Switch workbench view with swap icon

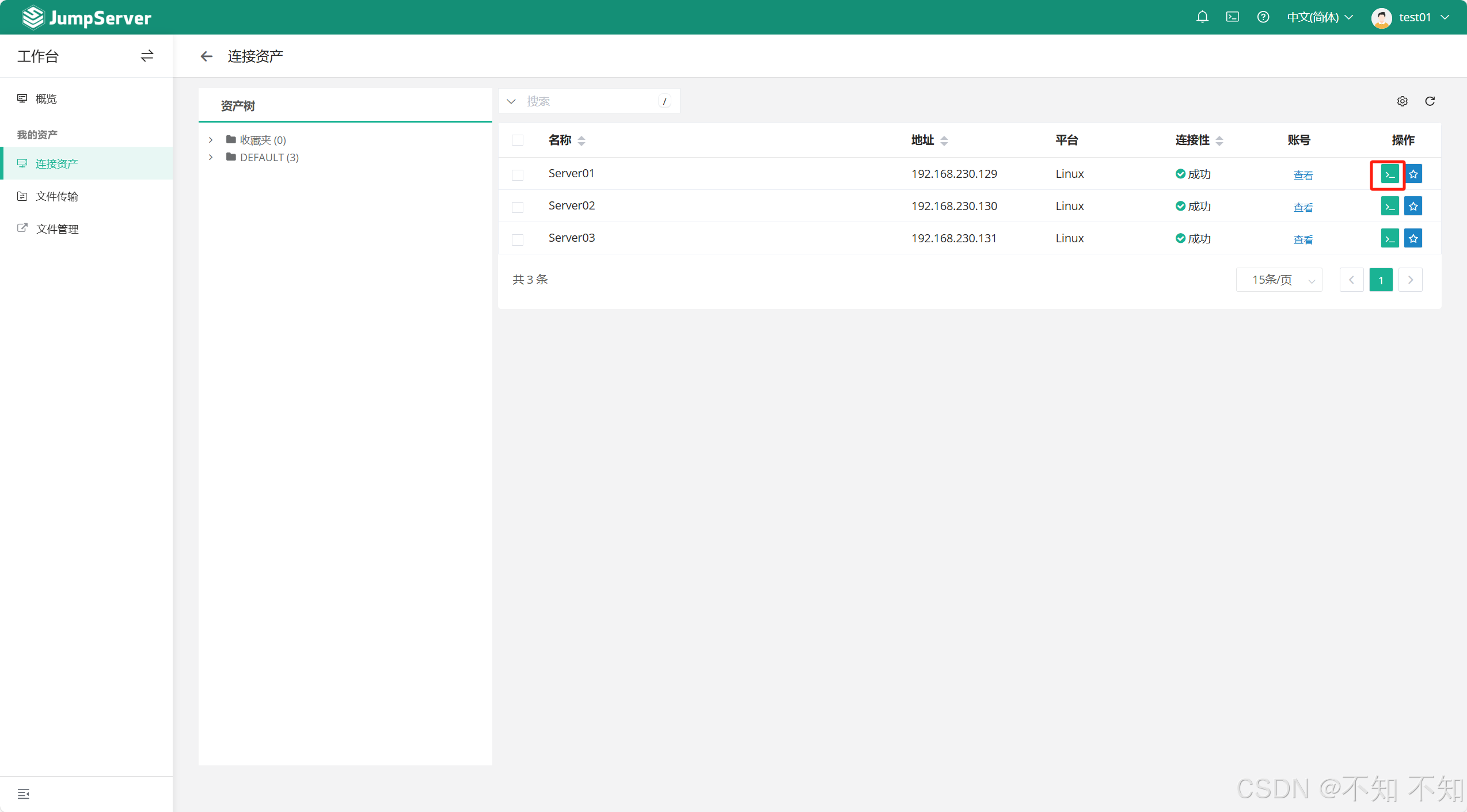[147, 56]
